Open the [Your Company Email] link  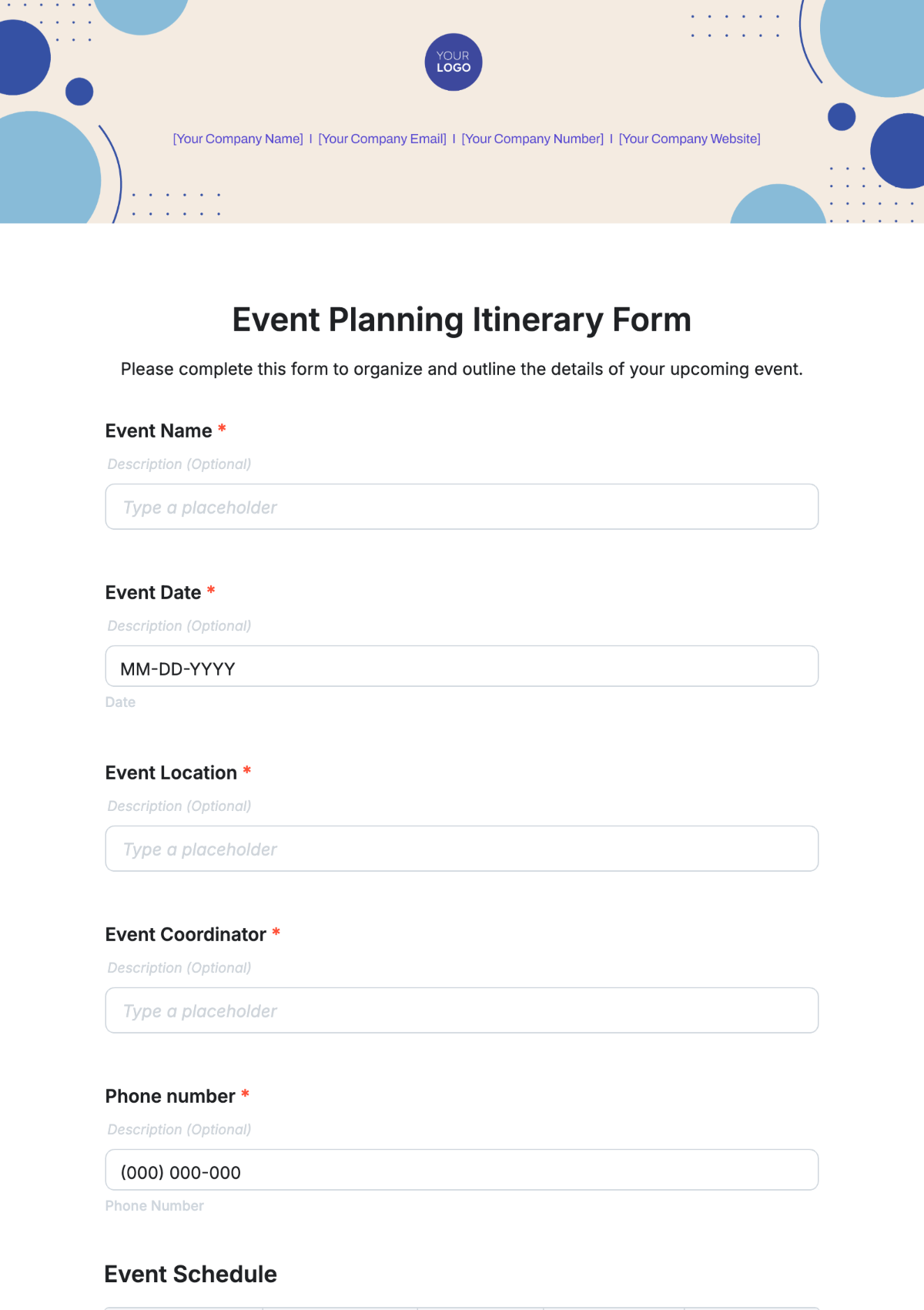click(x=382, y=139)
